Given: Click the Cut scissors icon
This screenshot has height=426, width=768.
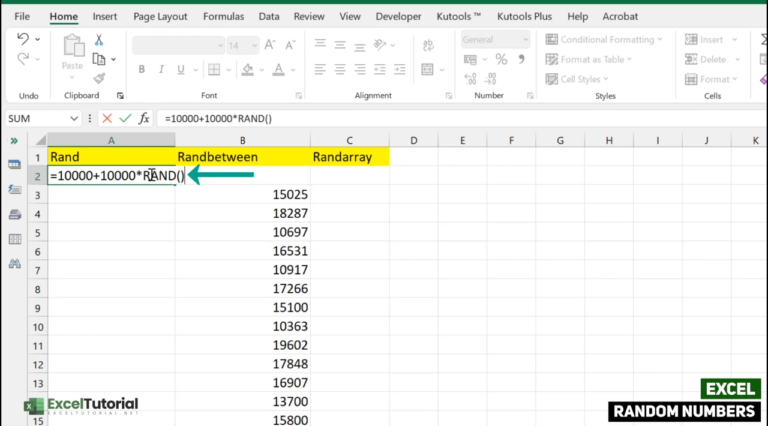Looking at the screenshot, I should pos(99,41).
